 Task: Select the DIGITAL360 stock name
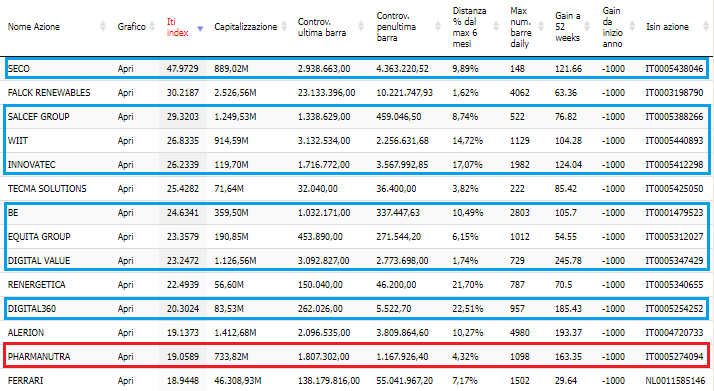pyautogui.click(x=32, y=309)
